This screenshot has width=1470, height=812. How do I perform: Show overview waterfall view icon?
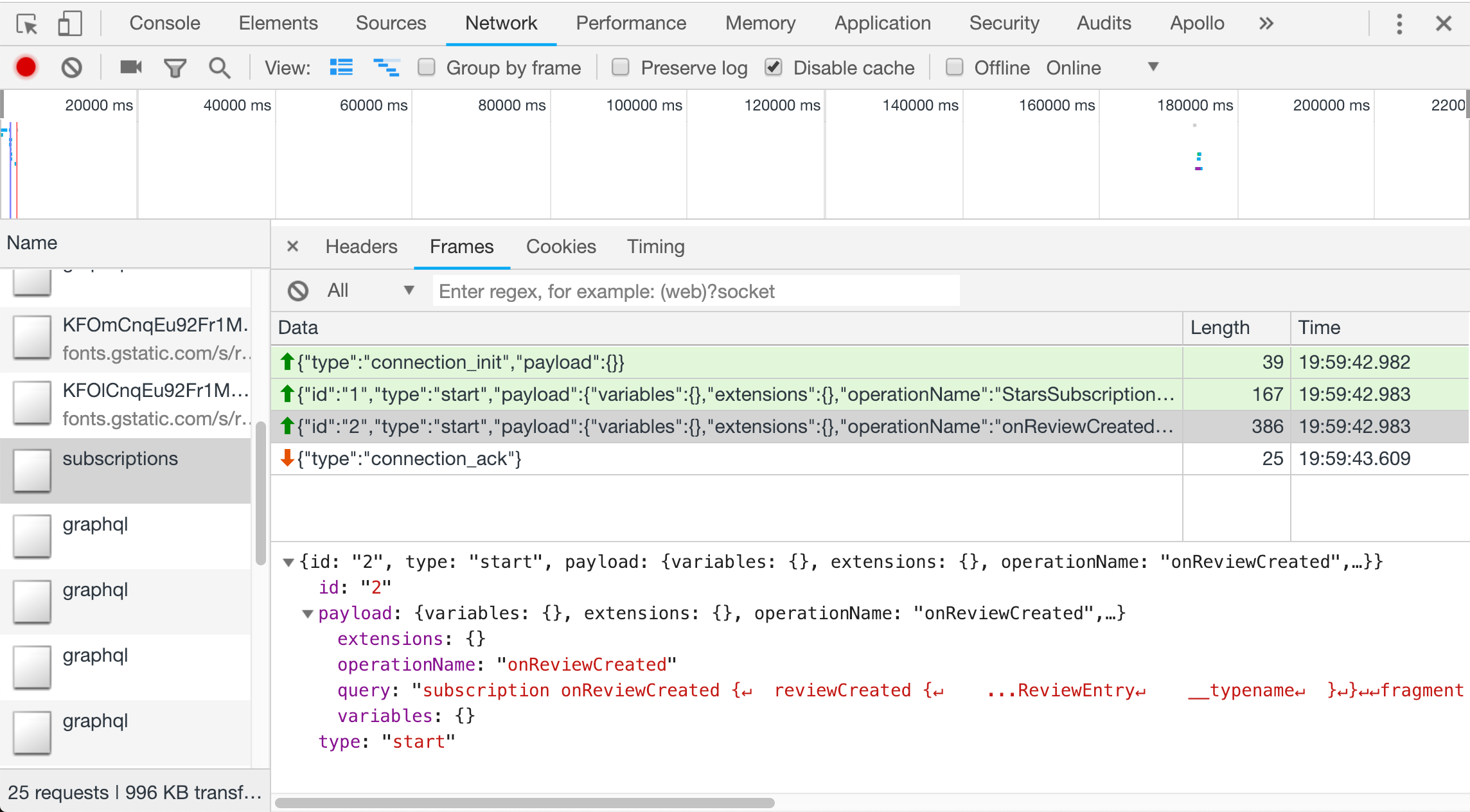coord(386,67)
